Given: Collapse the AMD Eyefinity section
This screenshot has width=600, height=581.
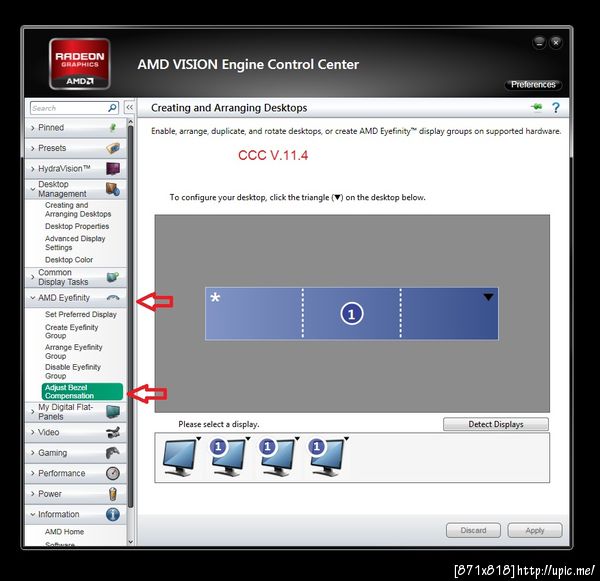Looking at the screenshot, I should click(x=33, y=297).
